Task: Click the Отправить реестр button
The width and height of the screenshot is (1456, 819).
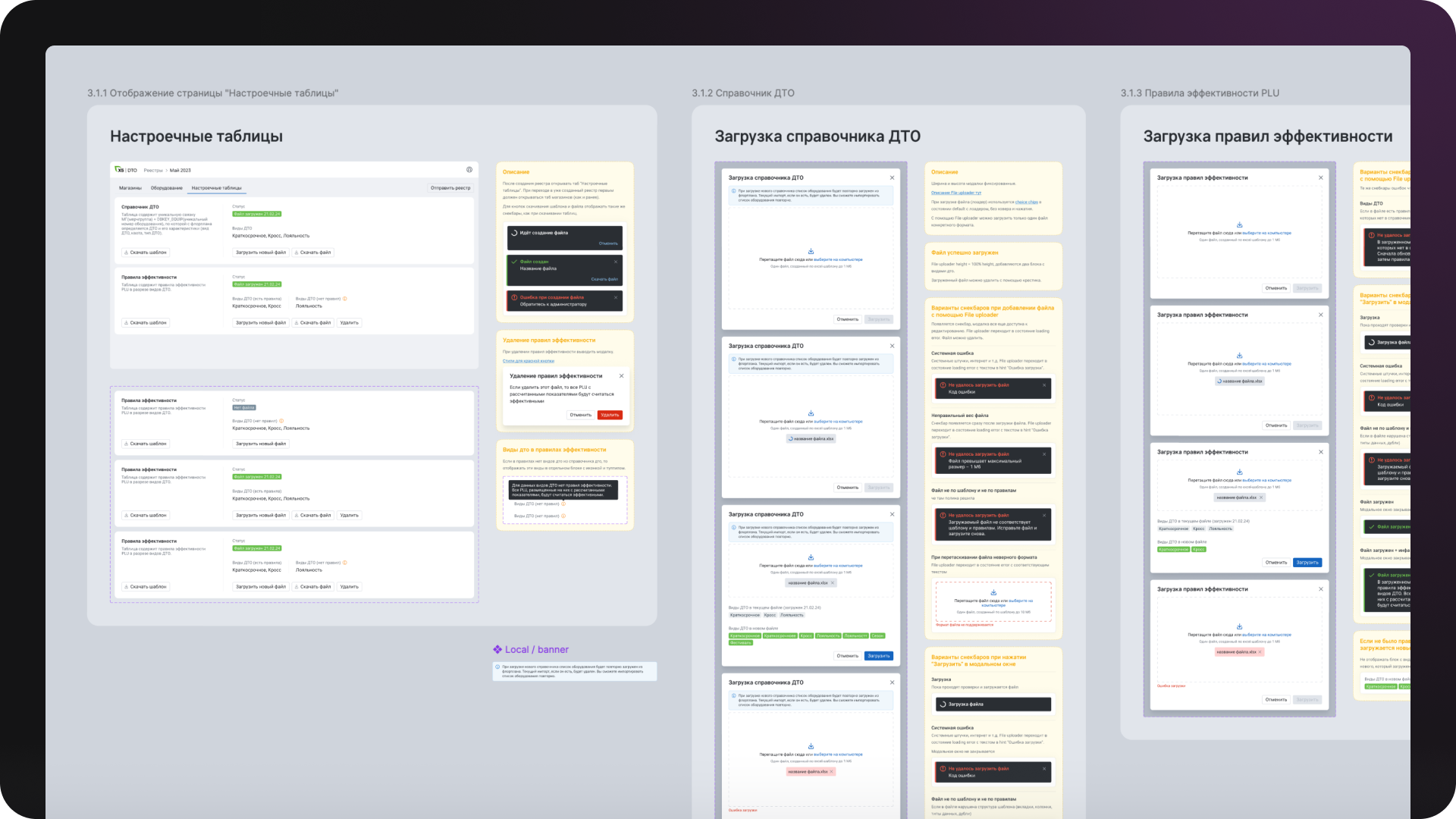Action: [x=450, y=188]
